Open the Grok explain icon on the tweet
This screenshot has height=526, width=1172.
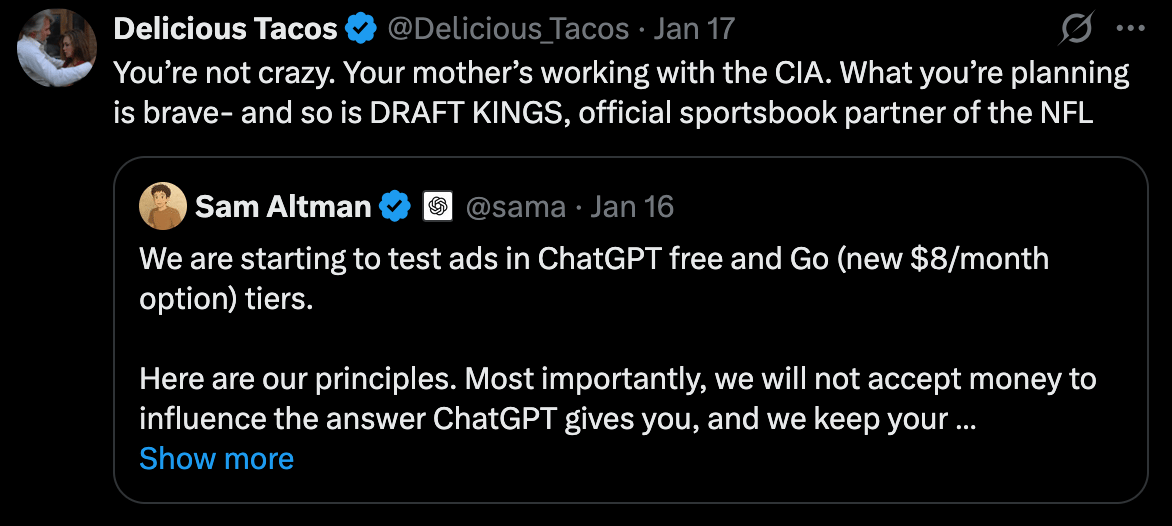coord(1076,30)
